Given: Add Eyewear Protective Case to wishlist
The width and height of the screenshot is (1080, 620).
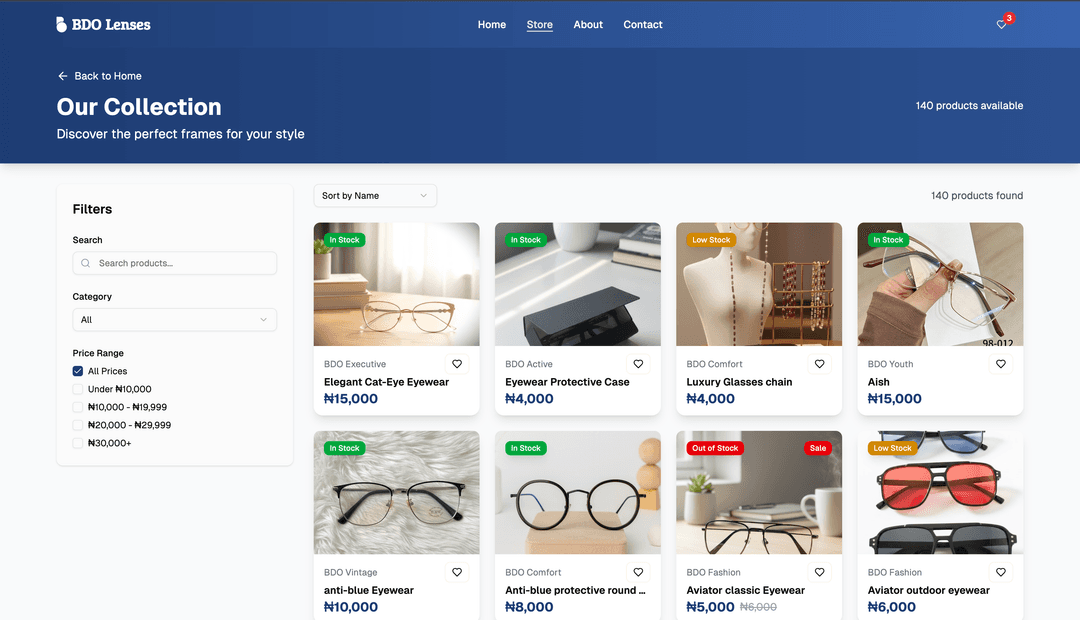Looking at the screenshot, I should tap(638, 364).
